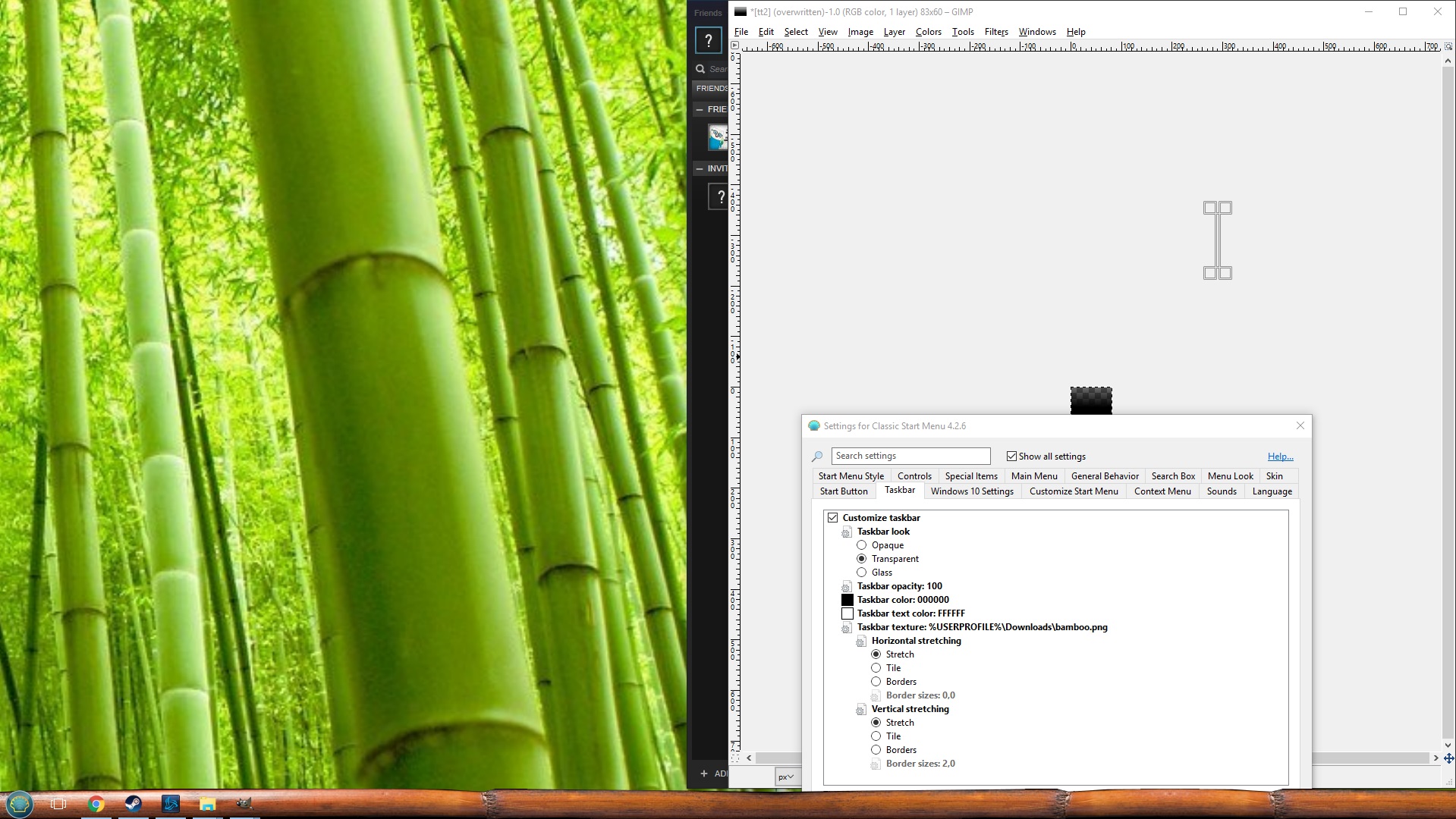1456x819 pixels.
Task: Toggle the Show all settings checkbox
Action: coord(1011,457)
